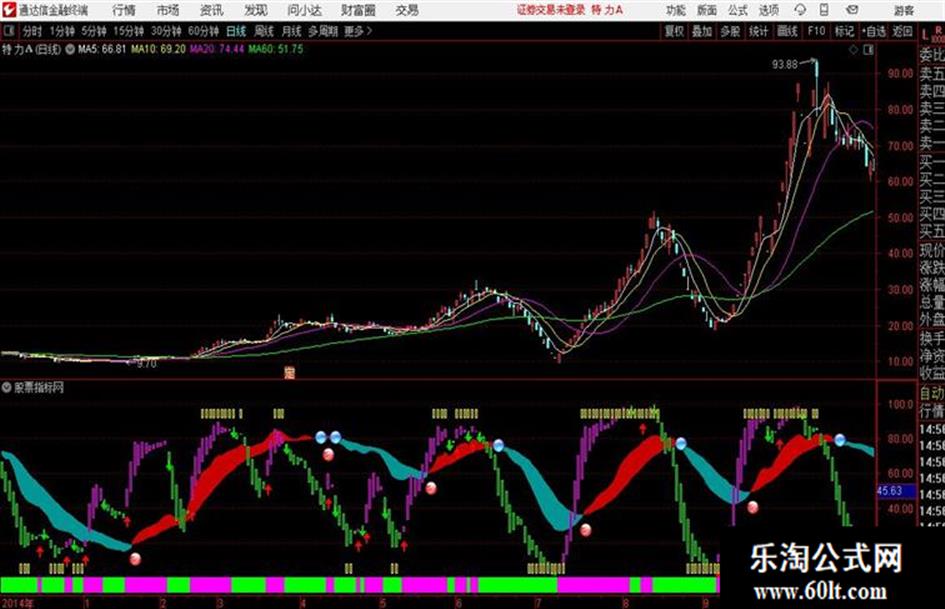Switch to the 5分钟 period tab
Screen dimensions: 945x609
click(x=93, y=31)
